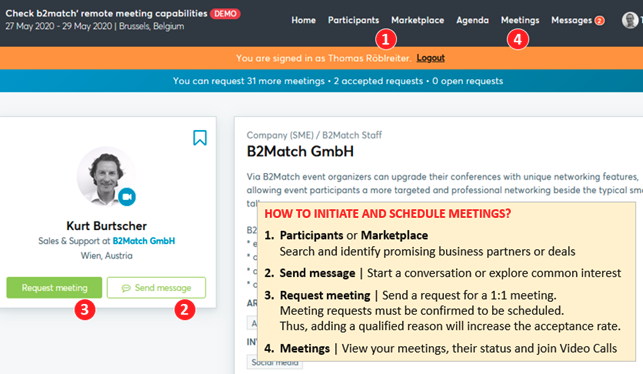
Task: Click the Send message button
Action: [x=156, y=287]
